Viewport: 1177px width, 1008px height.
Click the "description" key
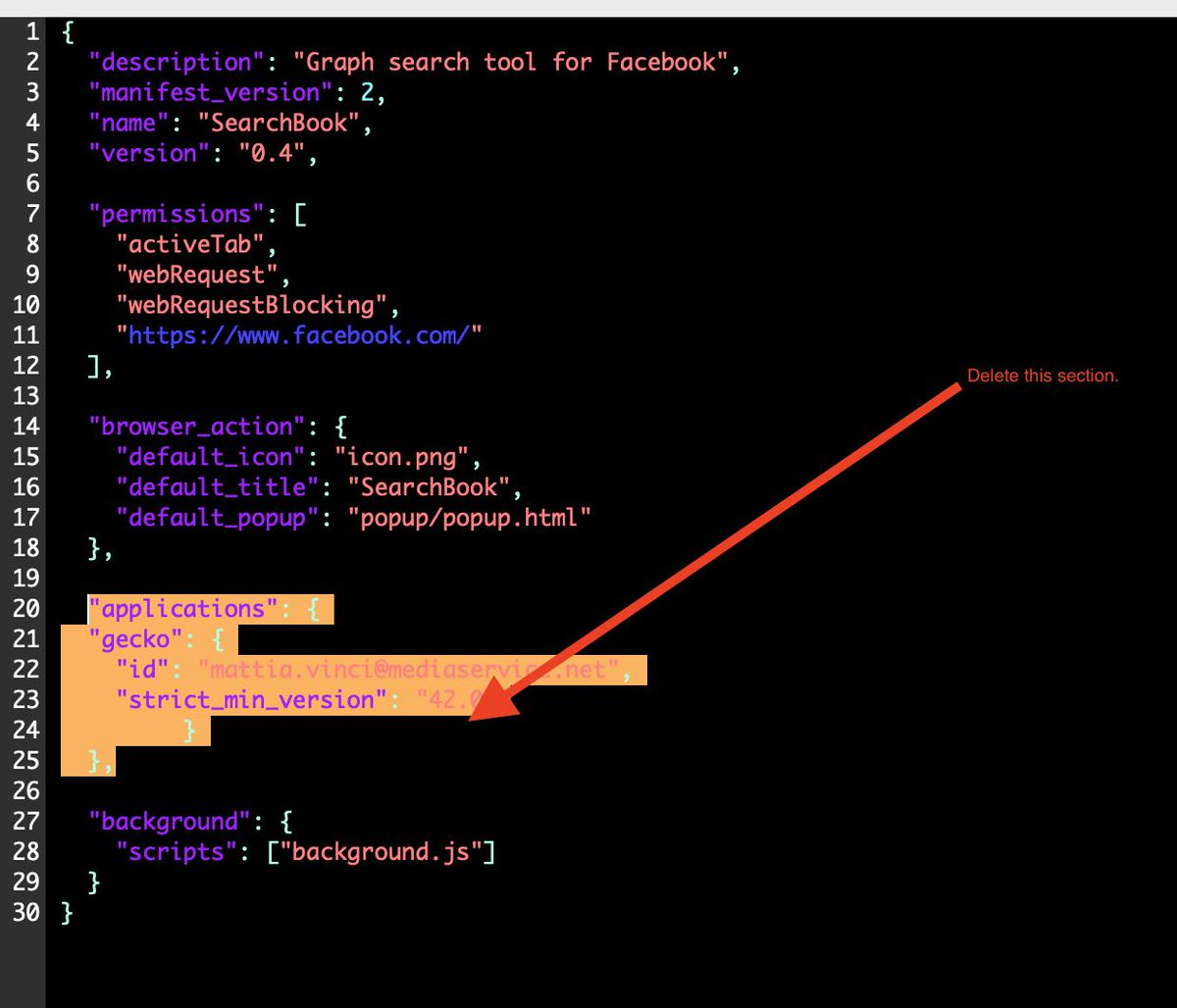click(177, 62)
